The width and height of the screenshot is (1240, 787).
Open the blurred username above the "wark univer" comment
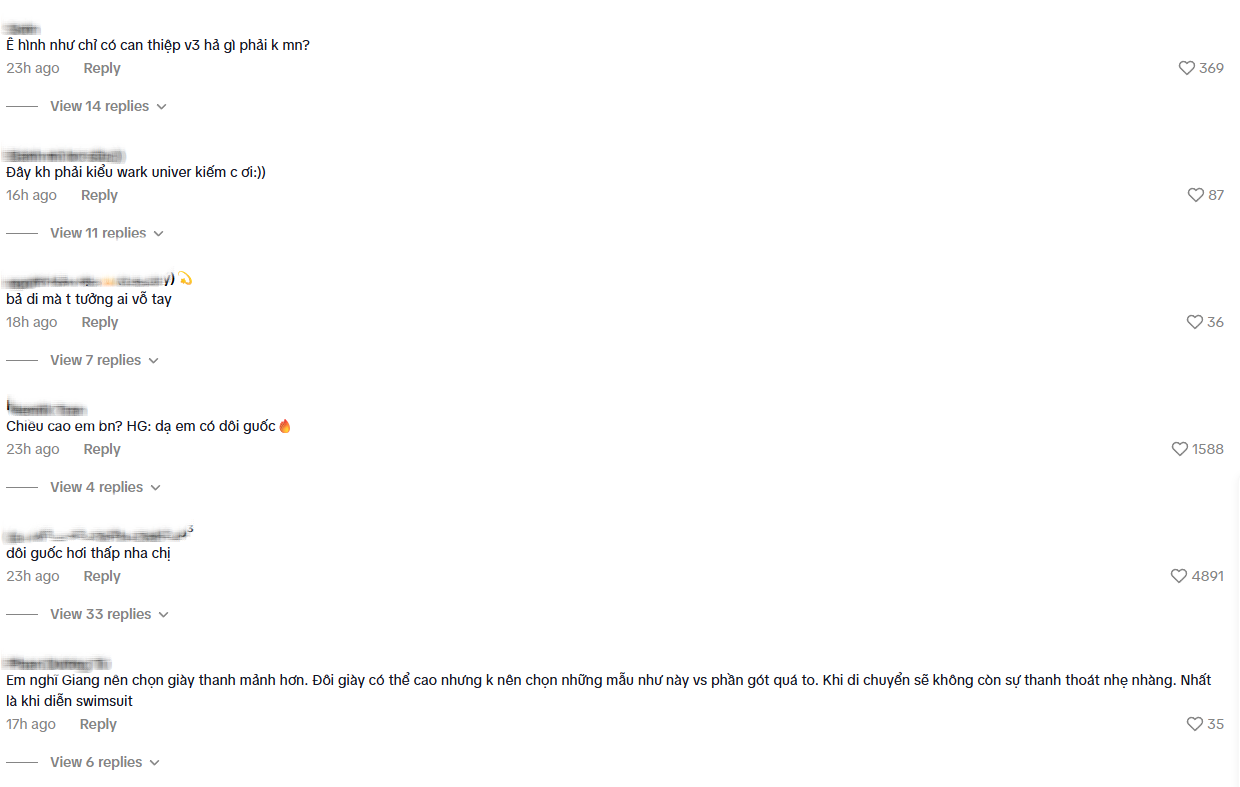point(64,156)
